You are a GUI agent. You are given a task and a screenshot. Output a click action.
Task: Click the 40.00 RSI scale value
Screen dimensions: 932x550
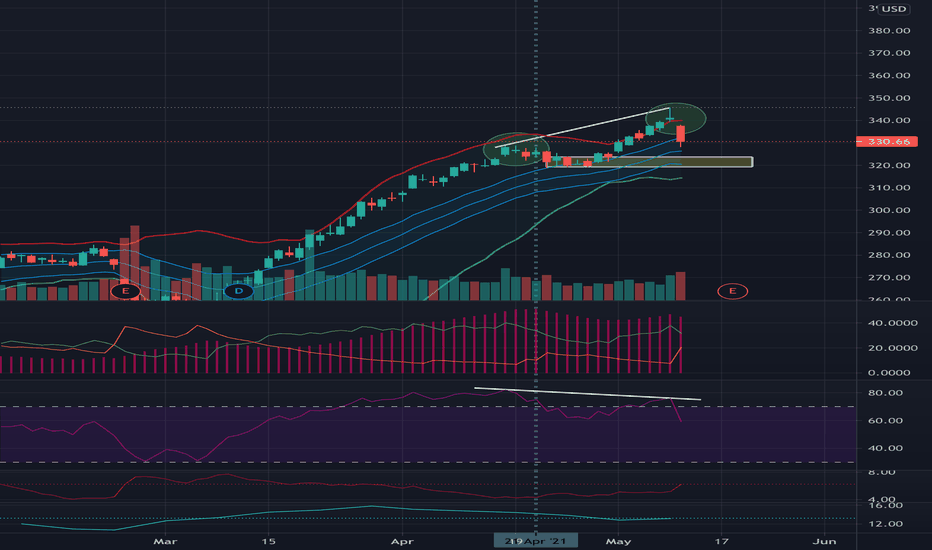[x=886, y=448]
